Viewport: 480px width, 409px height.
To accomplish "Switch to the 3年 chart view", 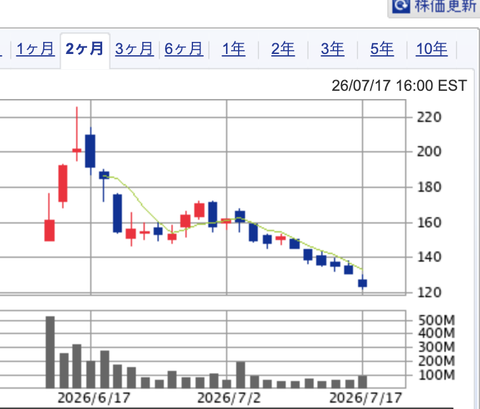I will (x=332, y=49).
